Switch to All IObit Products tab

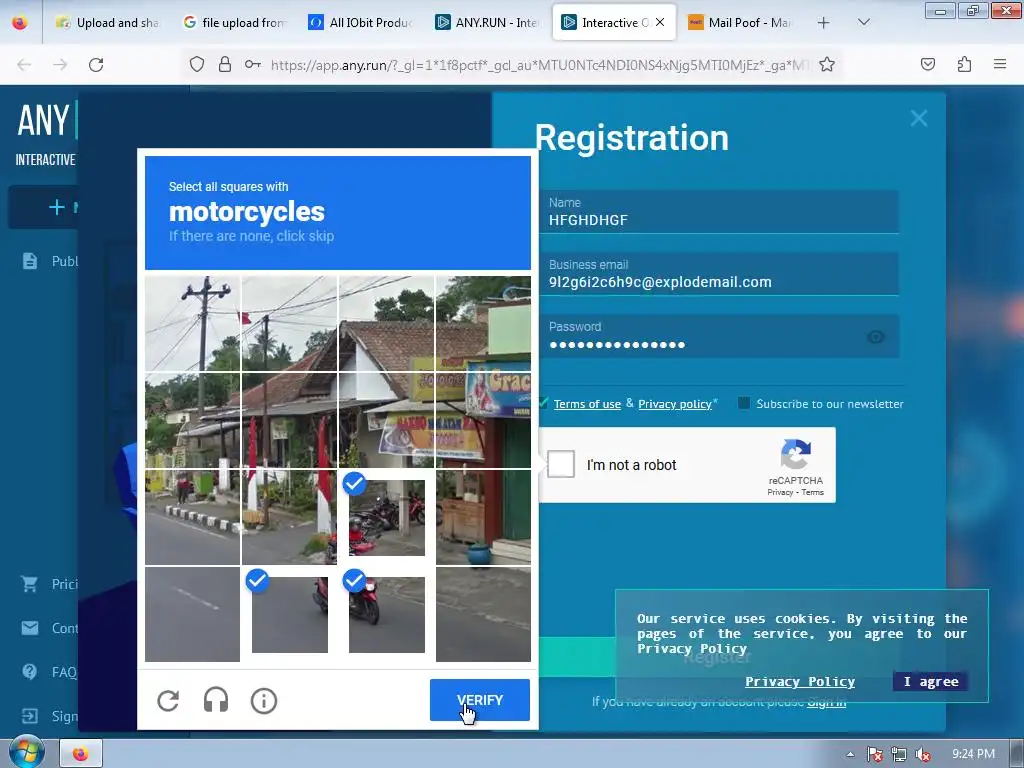click(360, 22)
